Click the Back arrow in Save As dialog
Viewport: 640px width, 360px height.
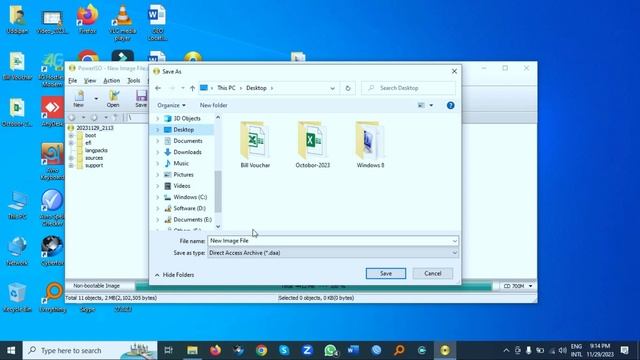pos(158,88)
